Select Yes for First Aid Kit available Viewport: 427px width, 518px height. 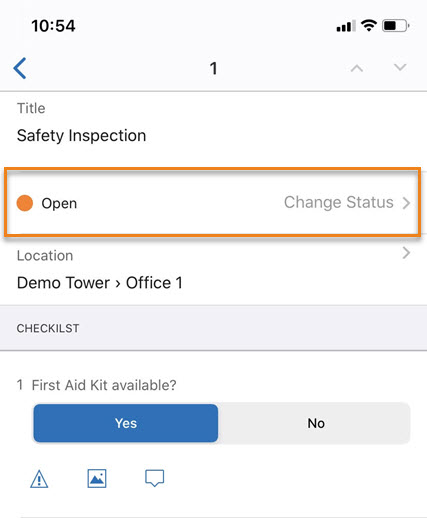click(126, 423)
